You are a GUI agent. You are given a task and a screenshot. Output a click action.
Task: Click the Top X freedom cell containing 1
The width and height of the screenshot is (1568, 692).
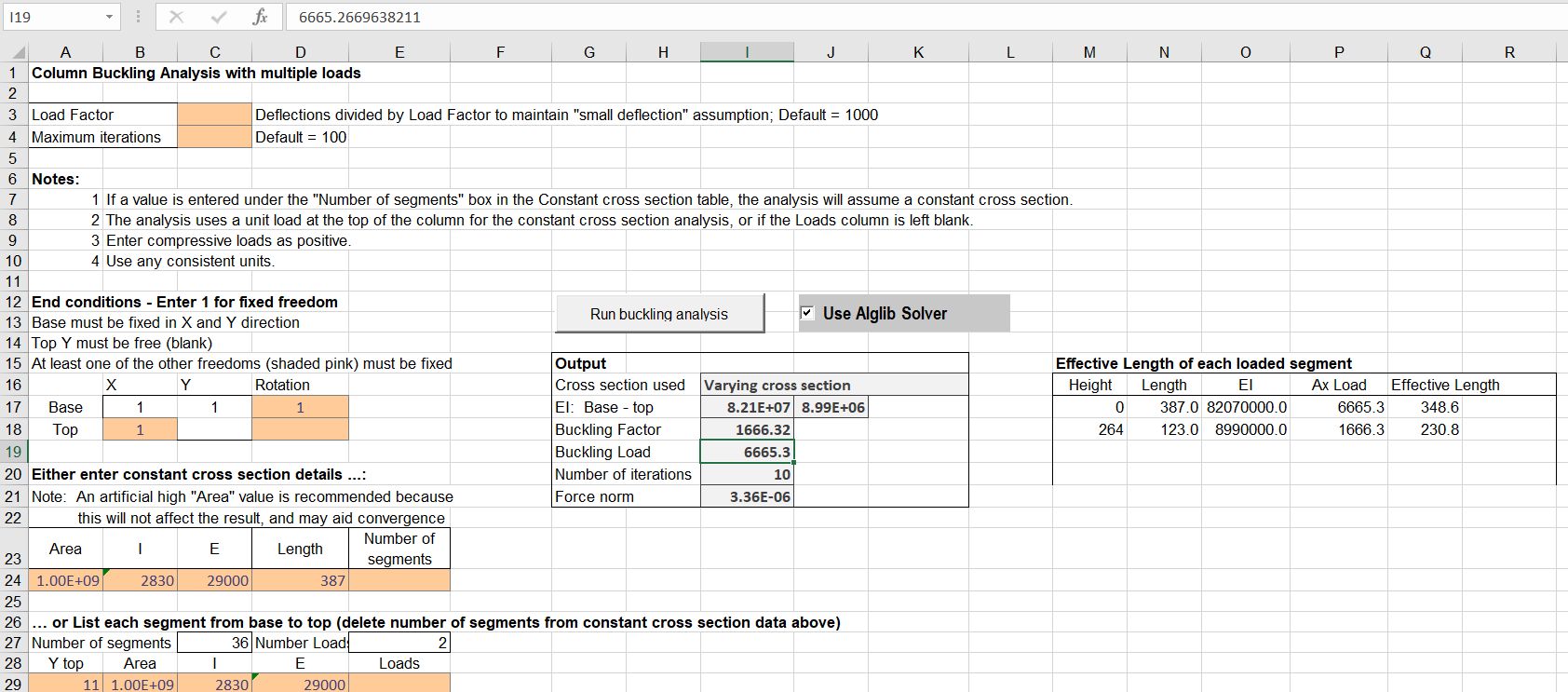point(140,429)
